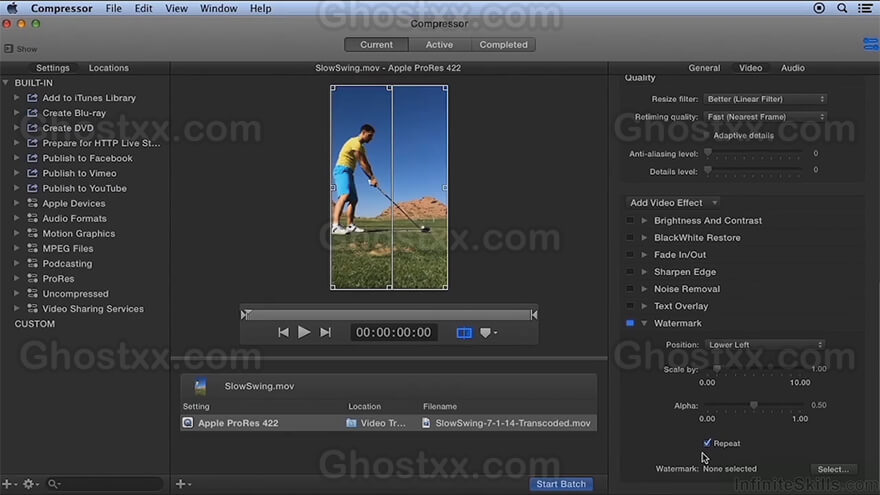The width and height of the screenshot is (880, 495).
Task: Open the Window menu
Action: (x=218, y=8)
